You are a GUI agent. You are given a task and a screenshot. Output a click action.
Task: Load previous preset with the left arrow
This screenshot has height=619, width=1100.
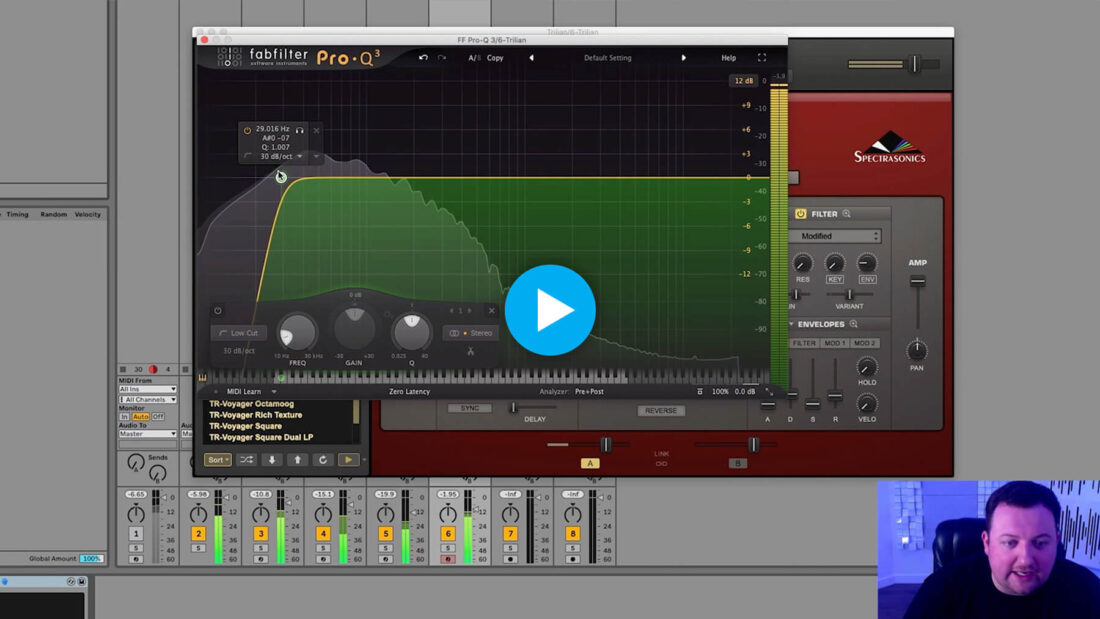tap(531, 58)
